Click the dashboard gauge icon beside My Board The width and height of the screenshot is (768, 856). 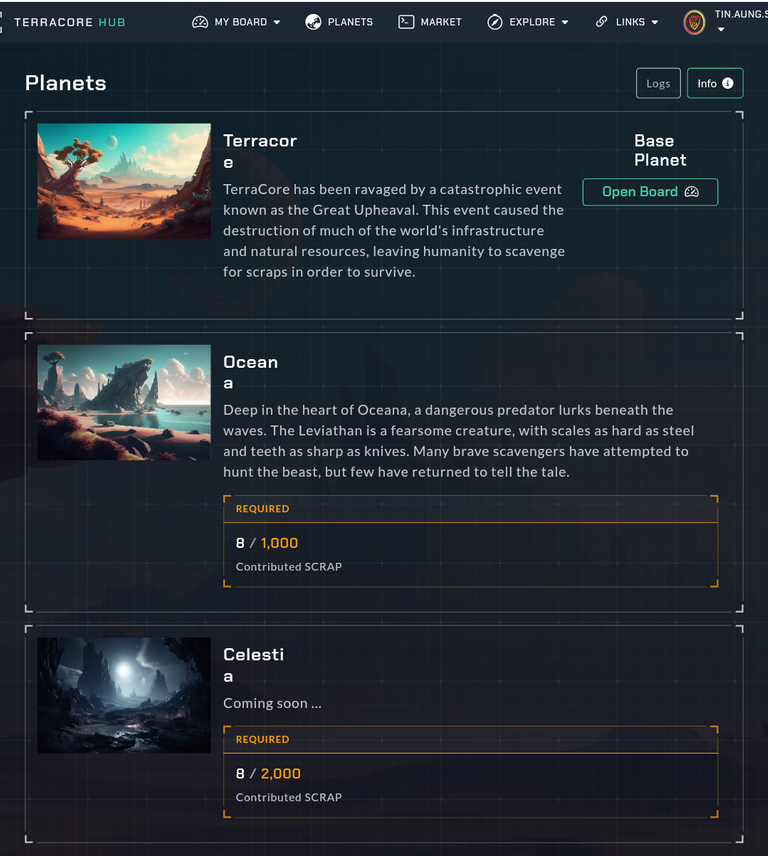(x=200, y=22)
